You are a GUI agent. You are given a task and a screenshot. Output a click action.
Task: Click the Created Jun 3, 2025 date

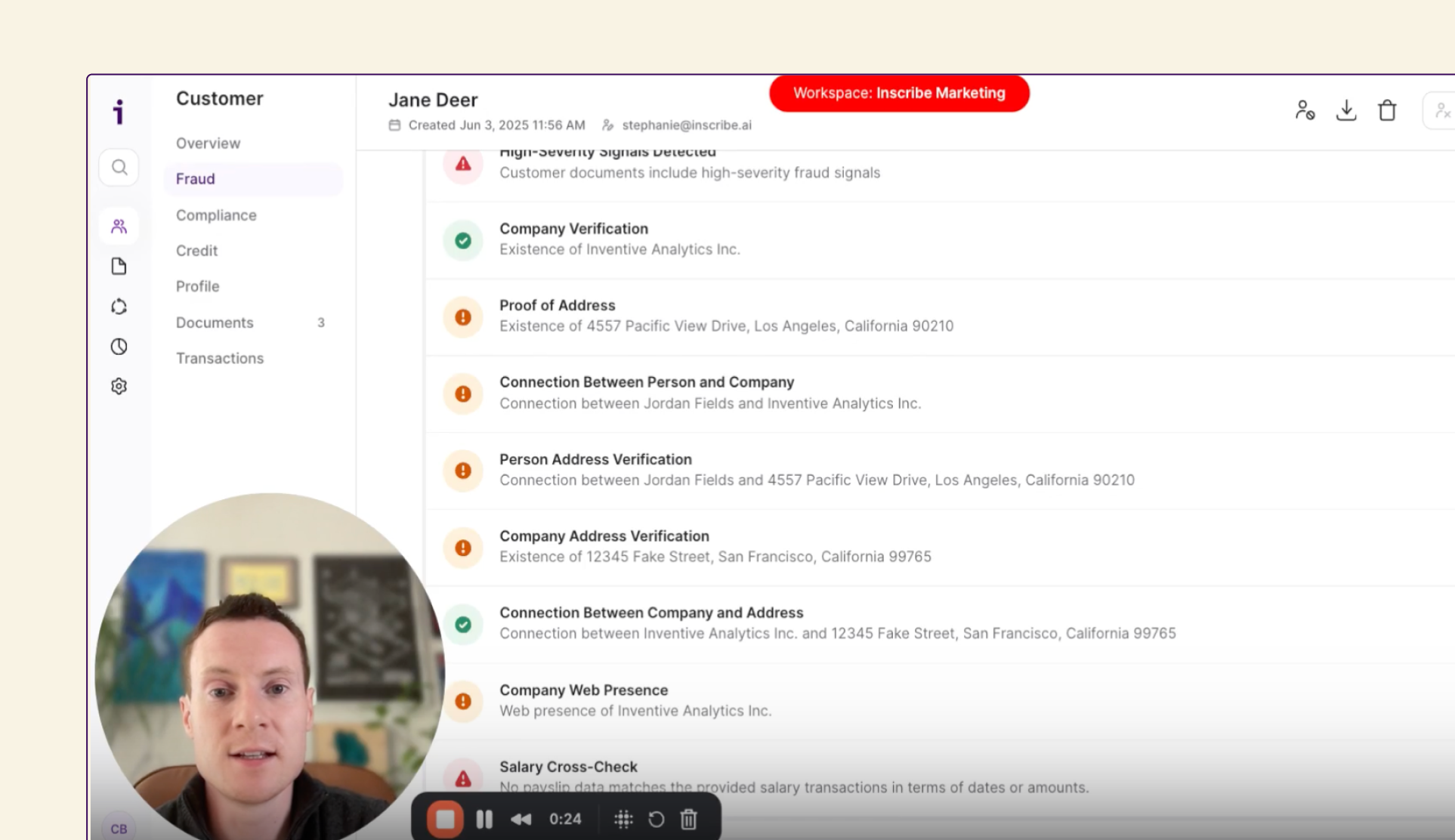(x=496, y=125)
